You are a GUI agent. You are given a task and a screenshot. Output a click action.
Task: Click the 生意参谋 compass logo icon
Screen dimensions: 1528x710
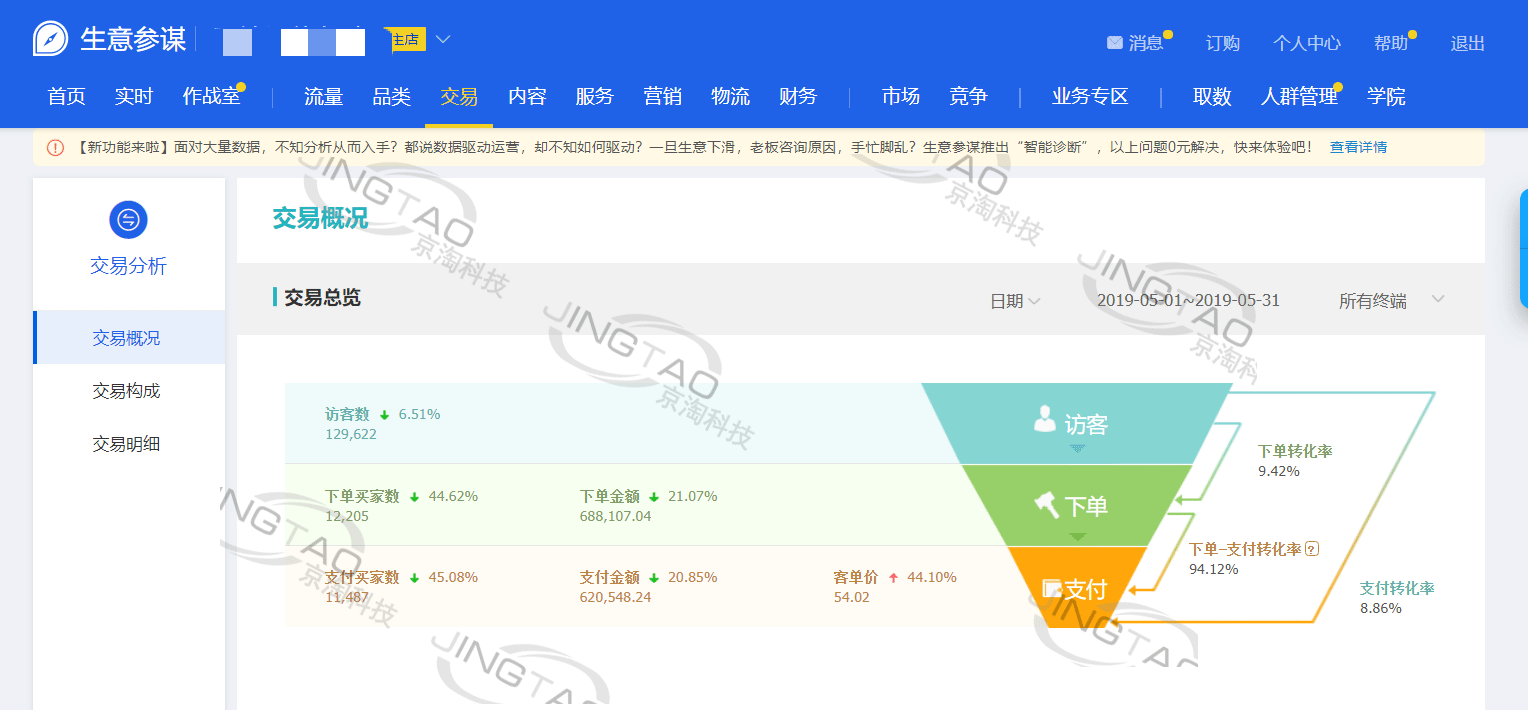[51, 39]
